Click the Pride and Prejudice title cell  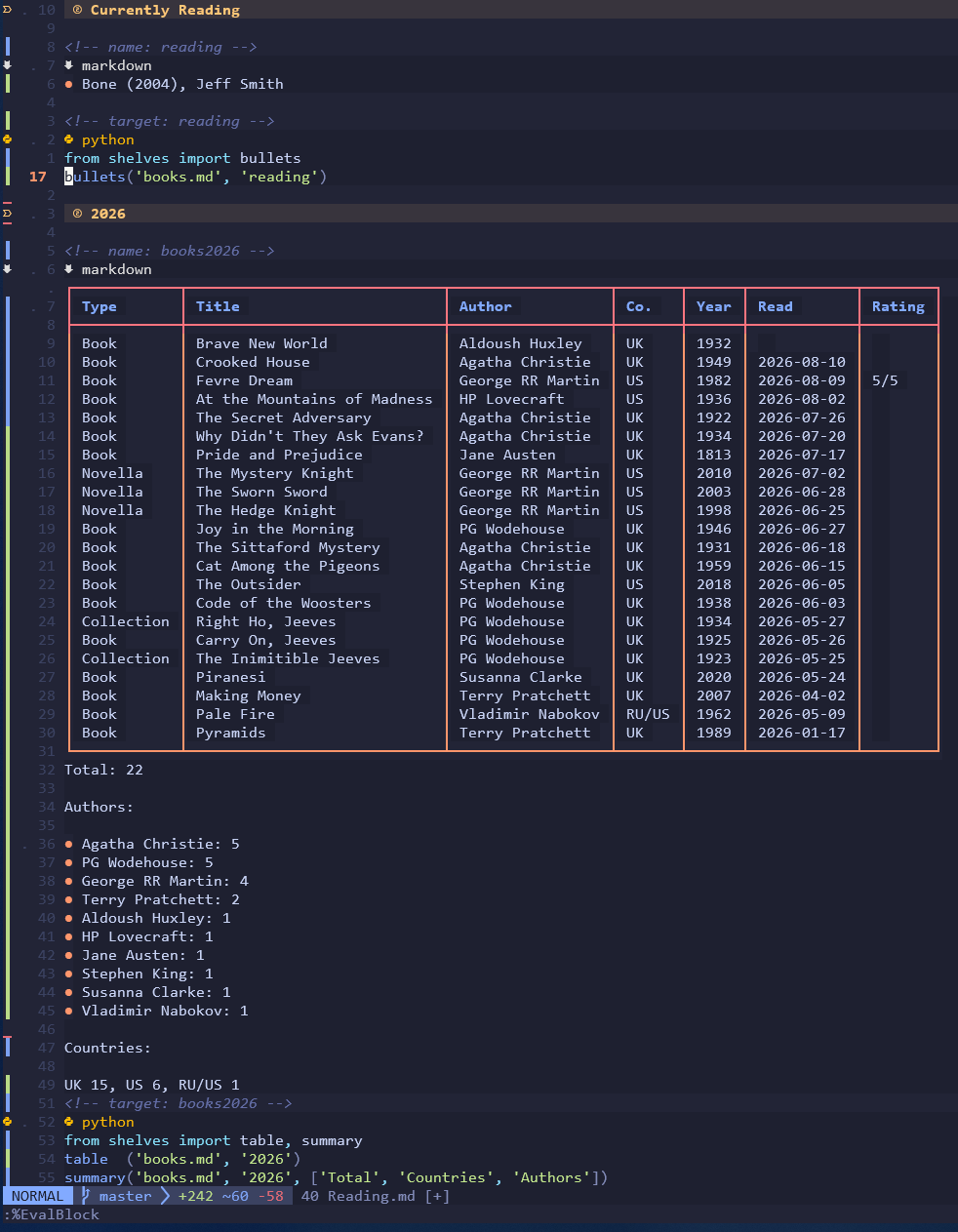[x=279, y=455]
